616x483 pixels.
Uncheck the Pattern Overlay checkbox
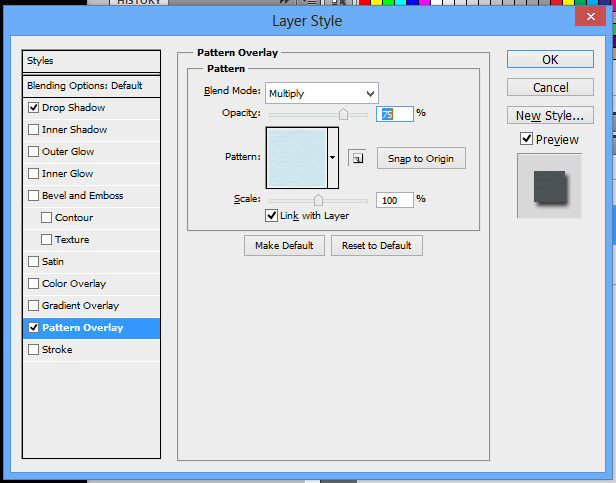click(33, 328)
